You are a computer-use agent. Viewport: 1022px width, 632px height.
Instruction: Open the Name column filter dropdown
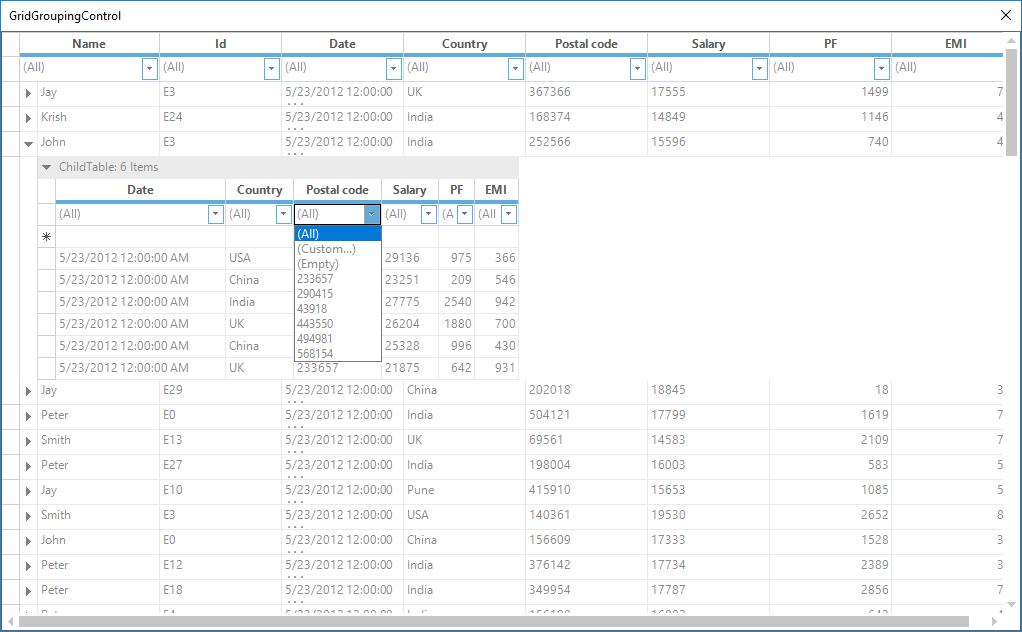(150, 68)
